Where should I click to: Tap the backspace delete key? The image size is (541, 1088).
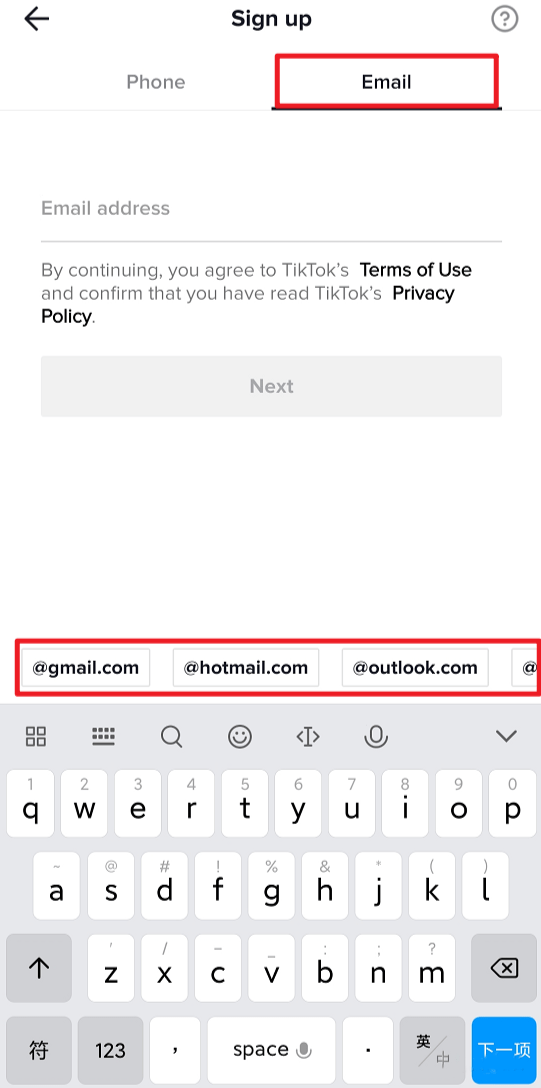(x=504, y=968)
